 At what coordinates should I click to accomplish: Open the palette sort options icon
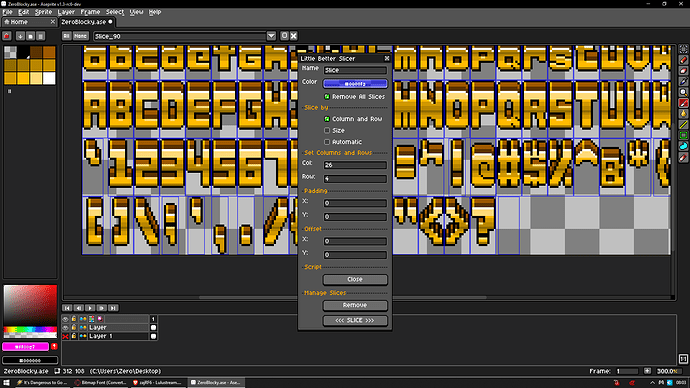coord(20,36)
